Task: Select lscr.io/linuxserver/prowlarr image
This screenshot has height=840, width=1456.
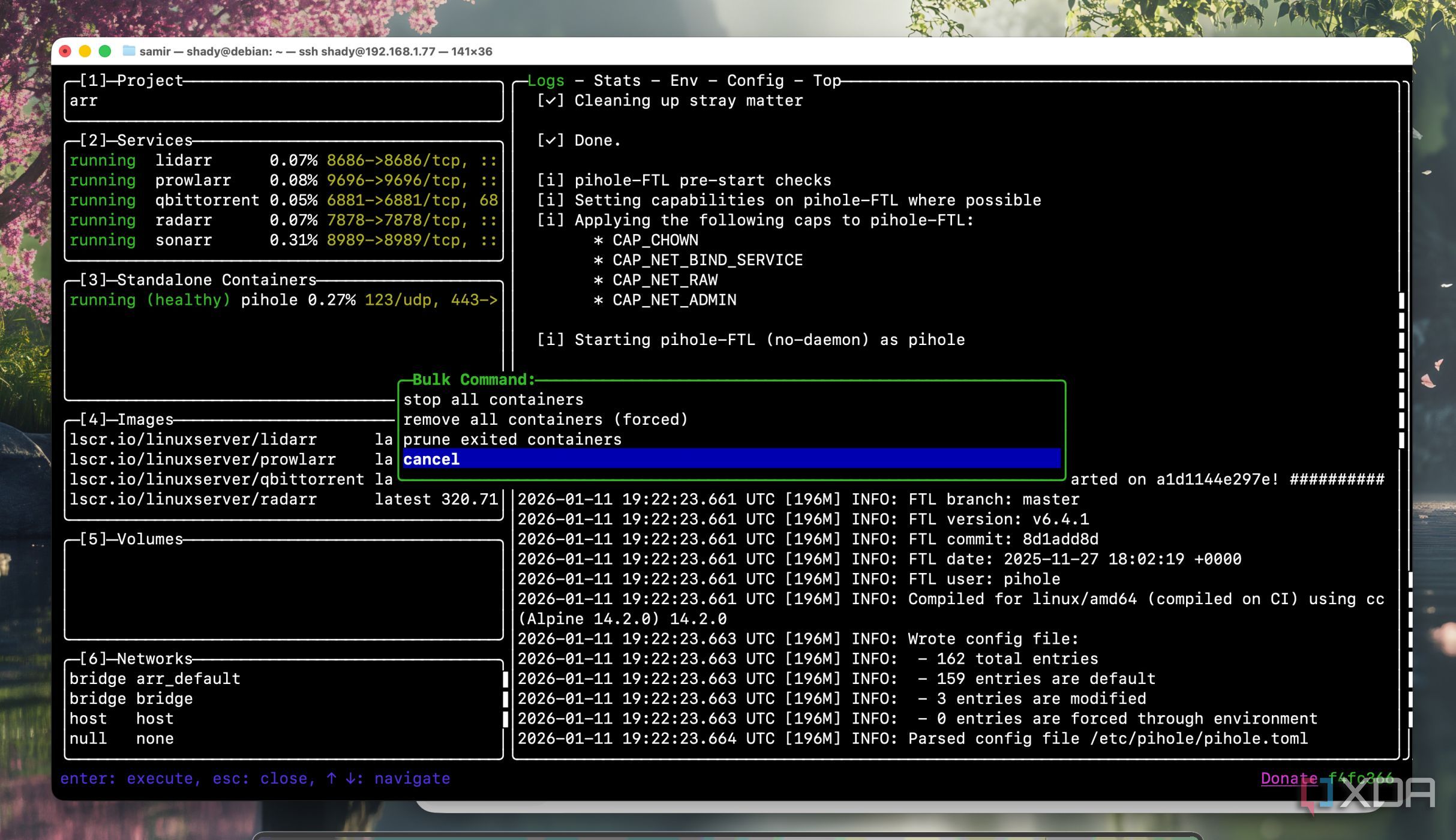Action: 231,459
